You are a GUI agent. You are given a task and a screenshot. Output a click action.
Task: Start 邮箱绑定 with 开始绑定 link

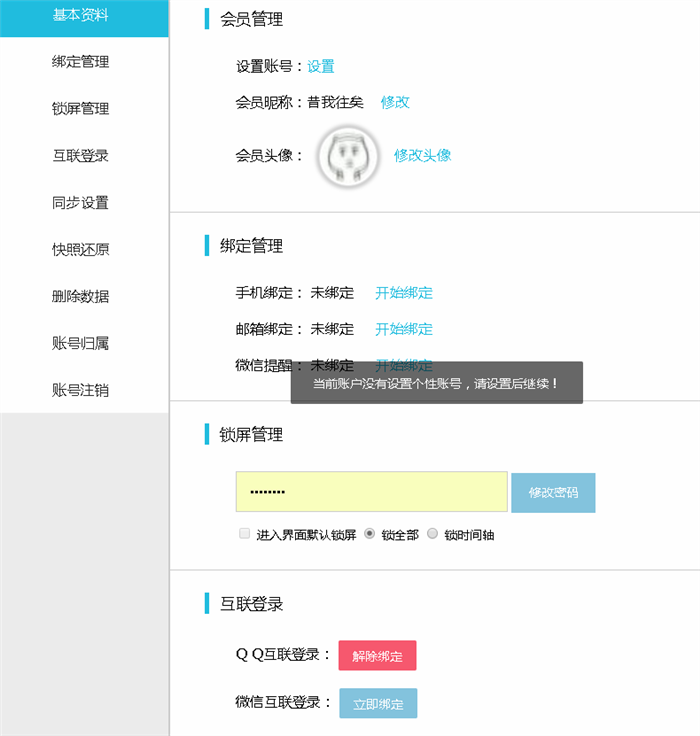tap(404, 329)
